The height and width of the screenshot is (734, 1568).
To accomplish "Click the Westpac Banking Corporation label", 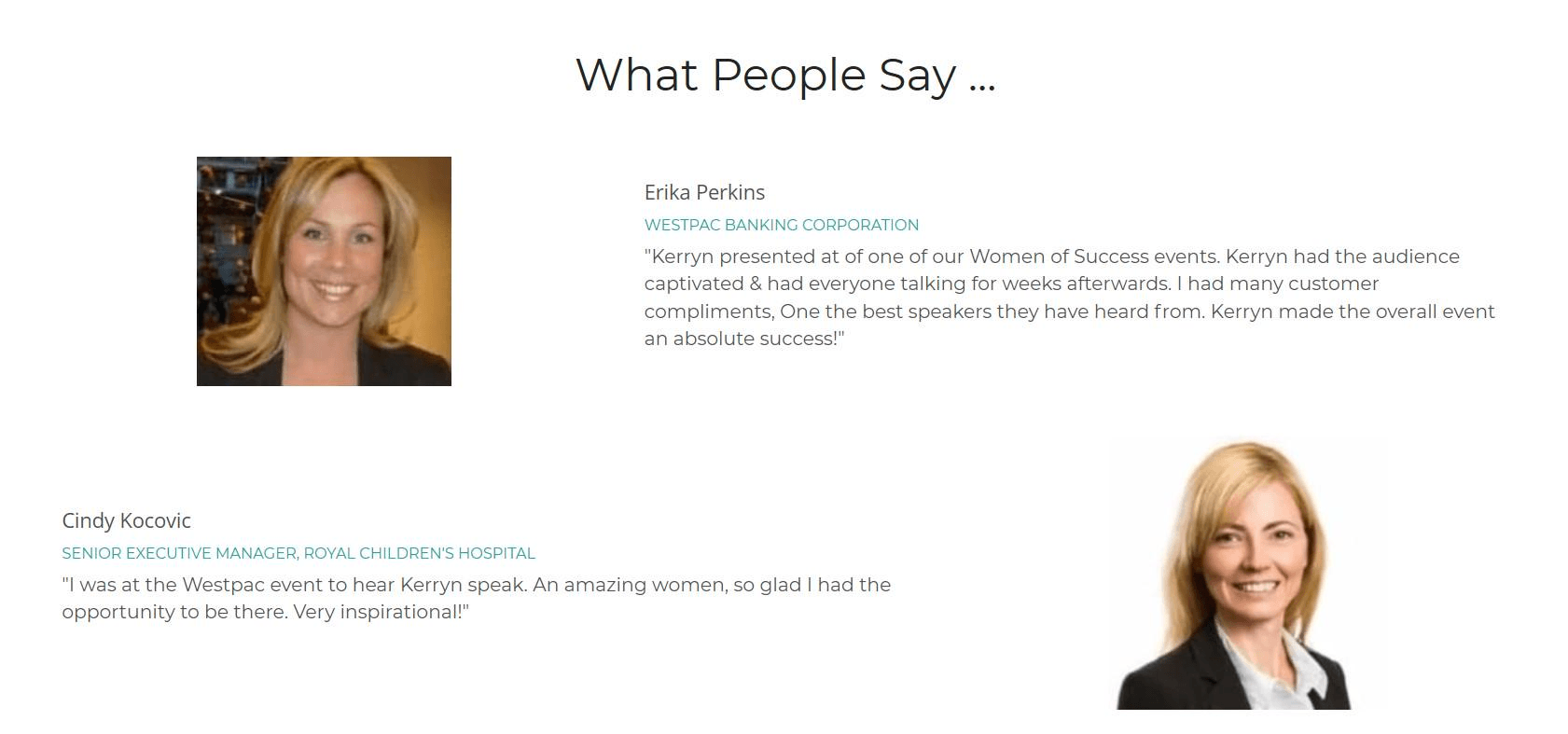I will 781,225.
